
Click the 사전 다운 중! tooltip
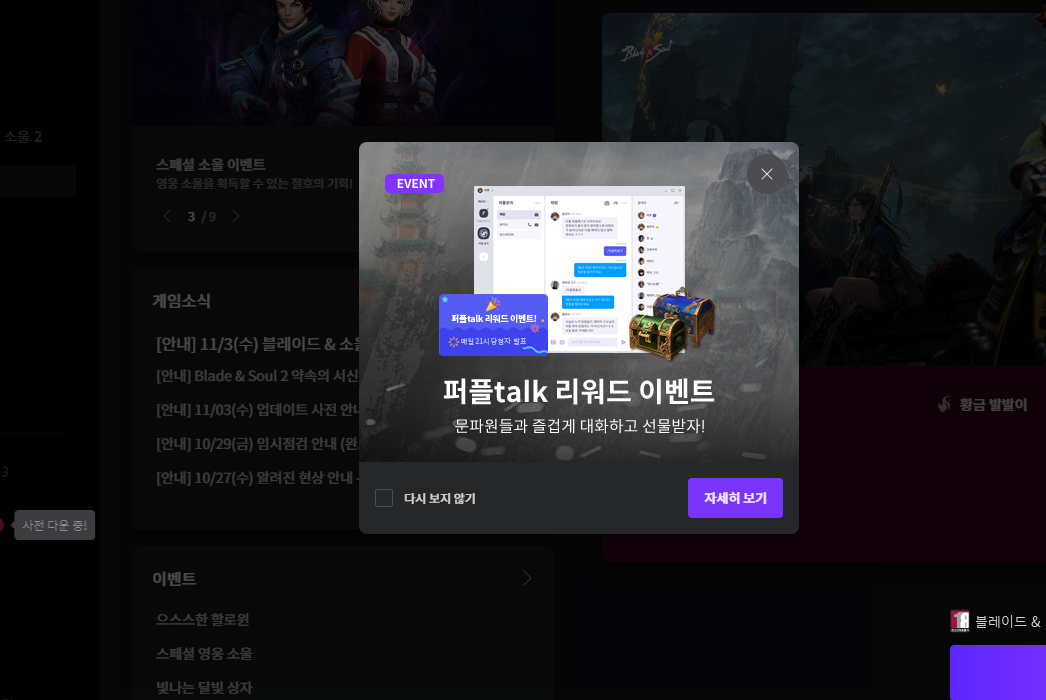(x=55, y=525)
